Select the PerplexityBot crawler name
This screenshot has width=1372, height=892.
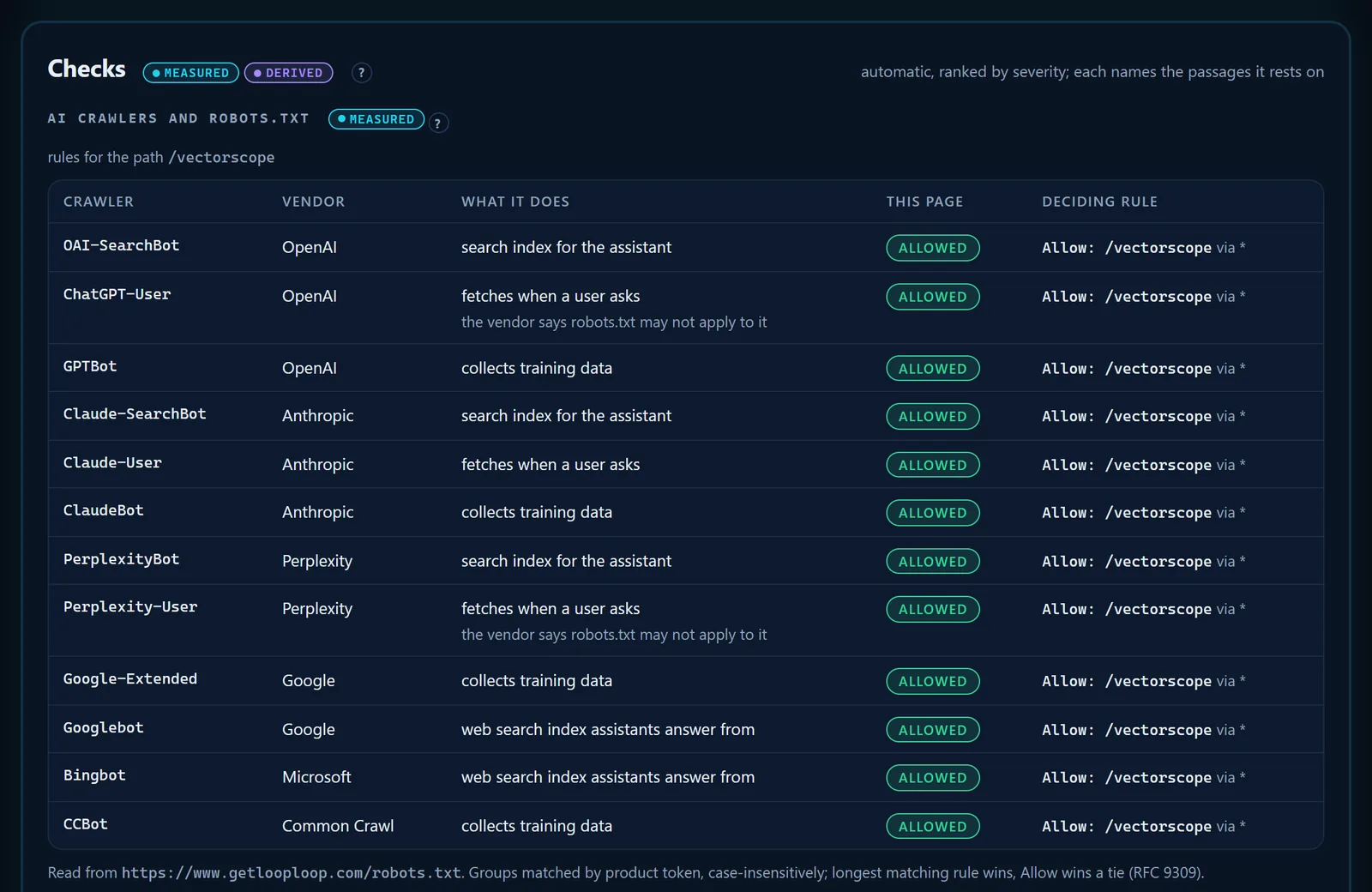pos(121,559)
